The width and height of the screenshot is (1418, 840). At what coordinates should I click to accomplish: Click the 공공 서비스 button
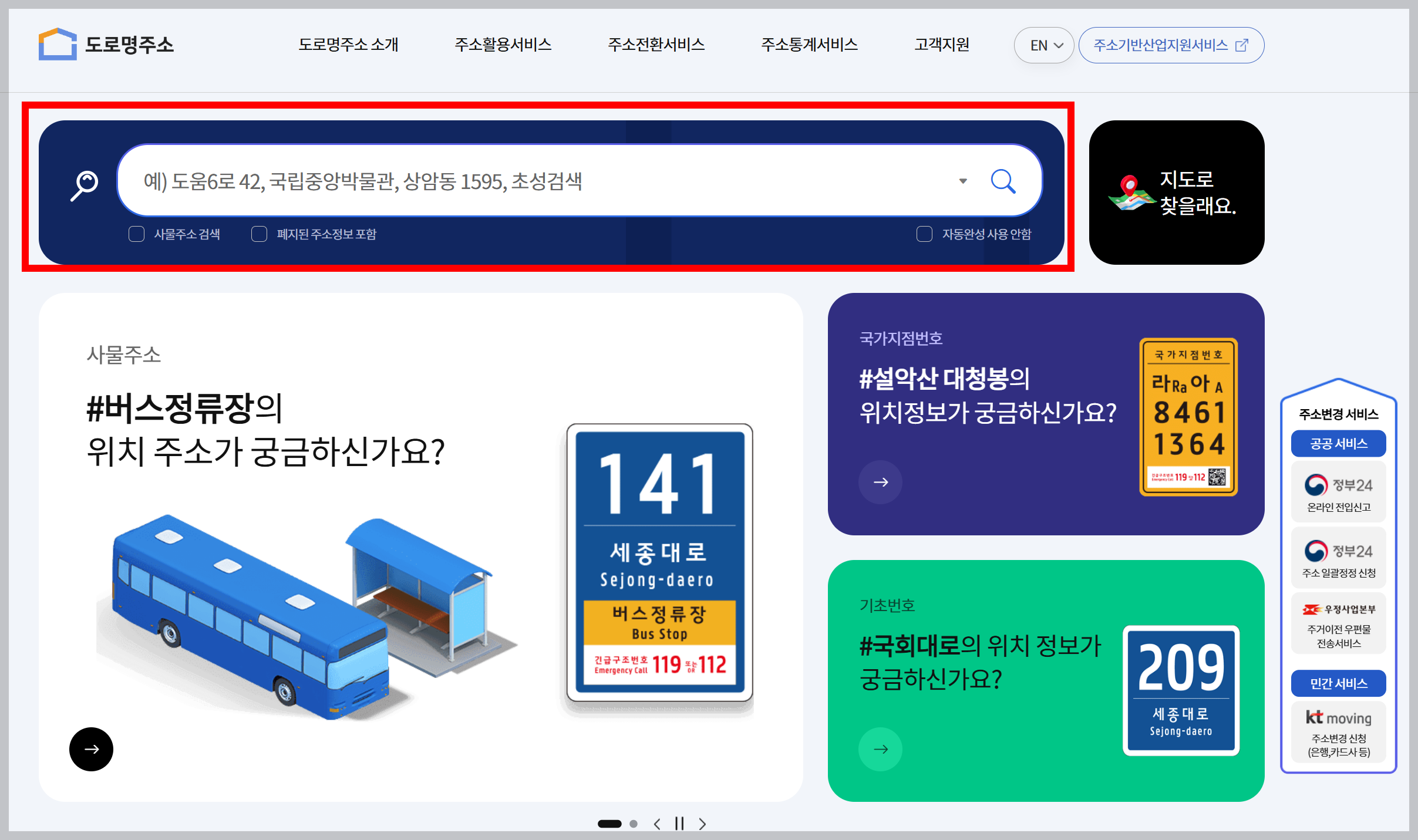point(1339,444)
